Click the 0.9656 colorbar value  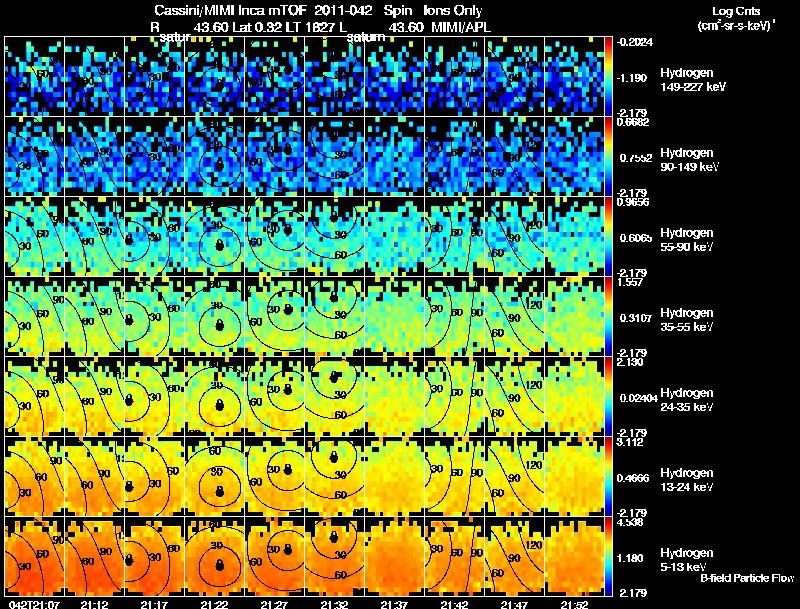[x=633, y=202]
